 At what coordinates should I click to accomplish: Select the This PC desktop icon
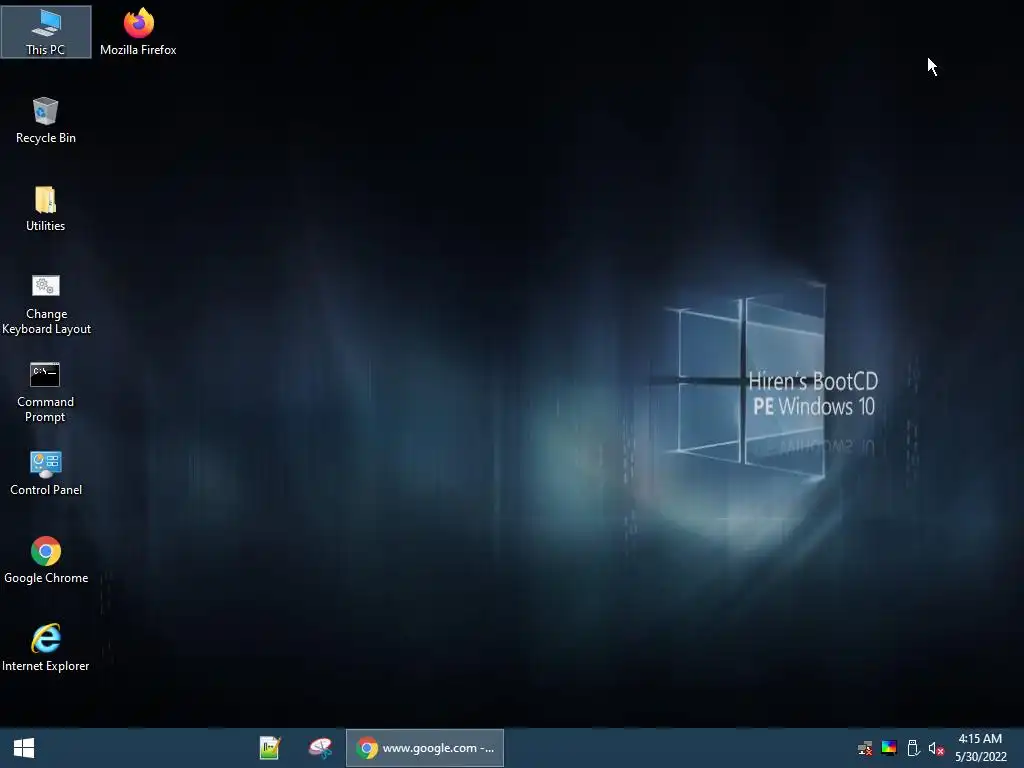click(x=46, y=32)
